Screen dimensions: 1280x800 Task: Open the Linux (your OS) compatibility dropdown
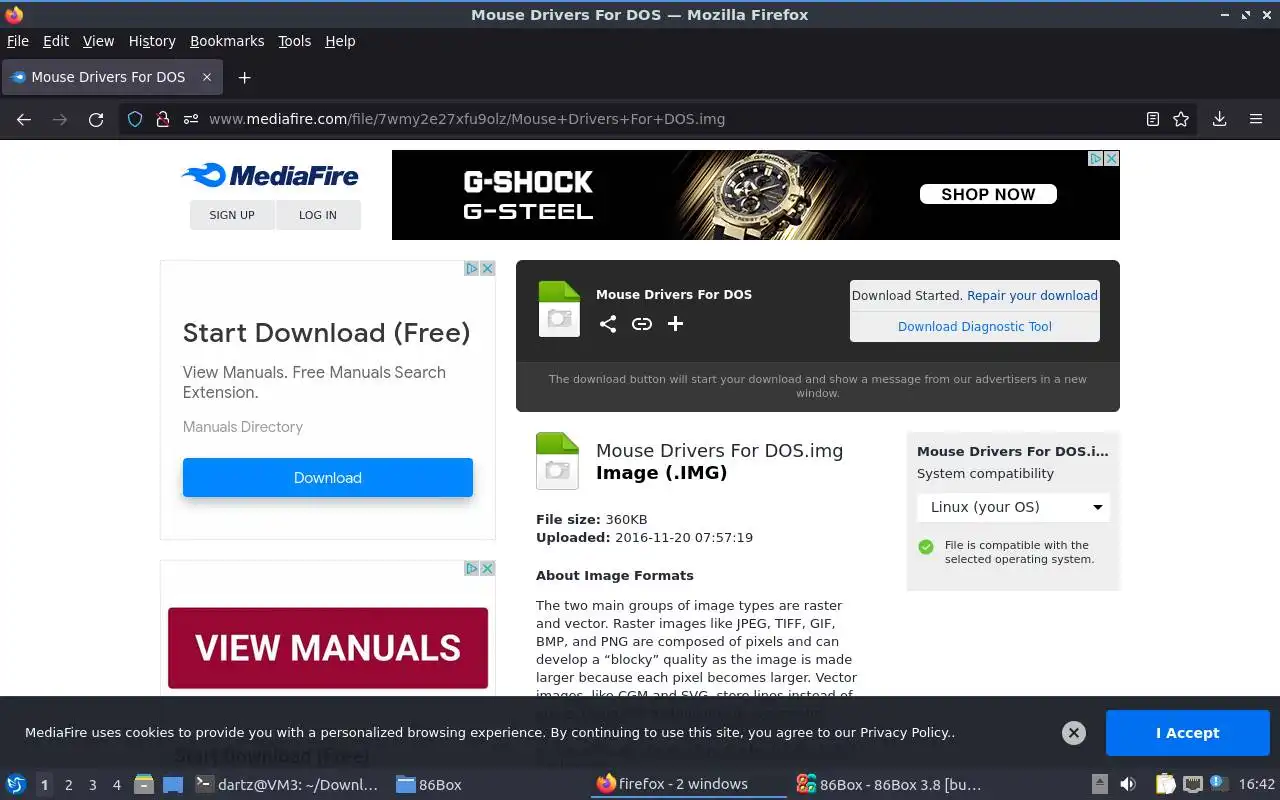click(1013, 507)
